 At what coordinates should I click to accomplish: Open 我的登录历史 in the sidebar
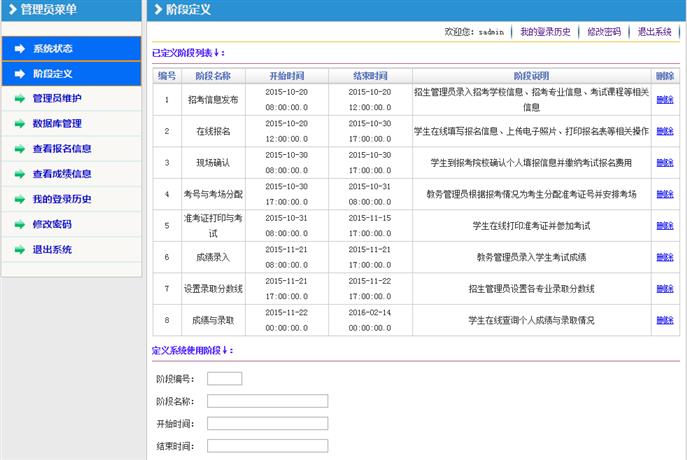(71, 199)
